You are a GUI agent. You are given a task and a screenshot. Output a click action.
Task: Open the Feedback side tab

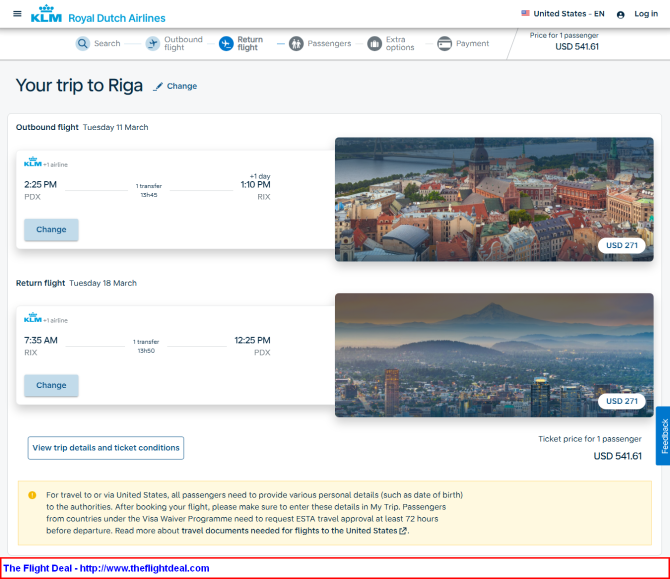663,436
